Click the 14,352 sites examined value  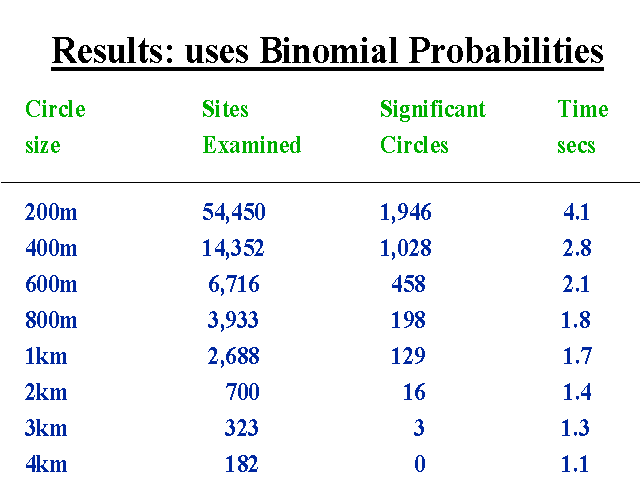233,248
